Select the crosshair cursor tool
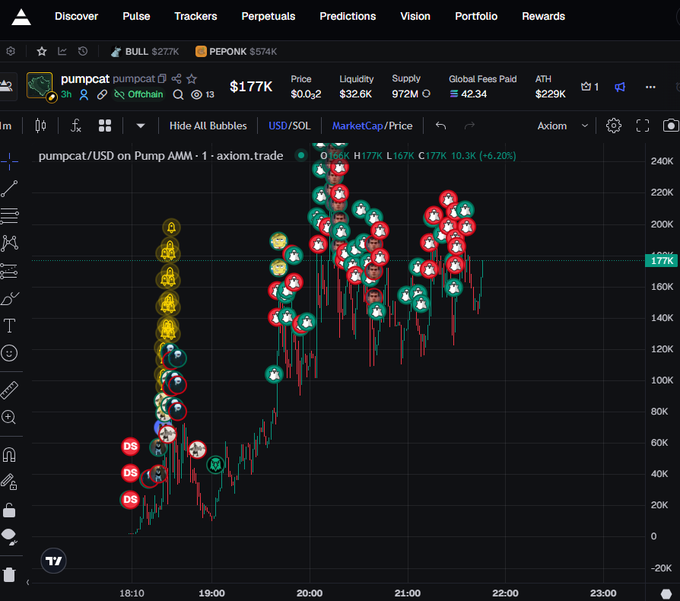This screenshot has width=680, height=601. pyautogui.click(x=10, y=161)
